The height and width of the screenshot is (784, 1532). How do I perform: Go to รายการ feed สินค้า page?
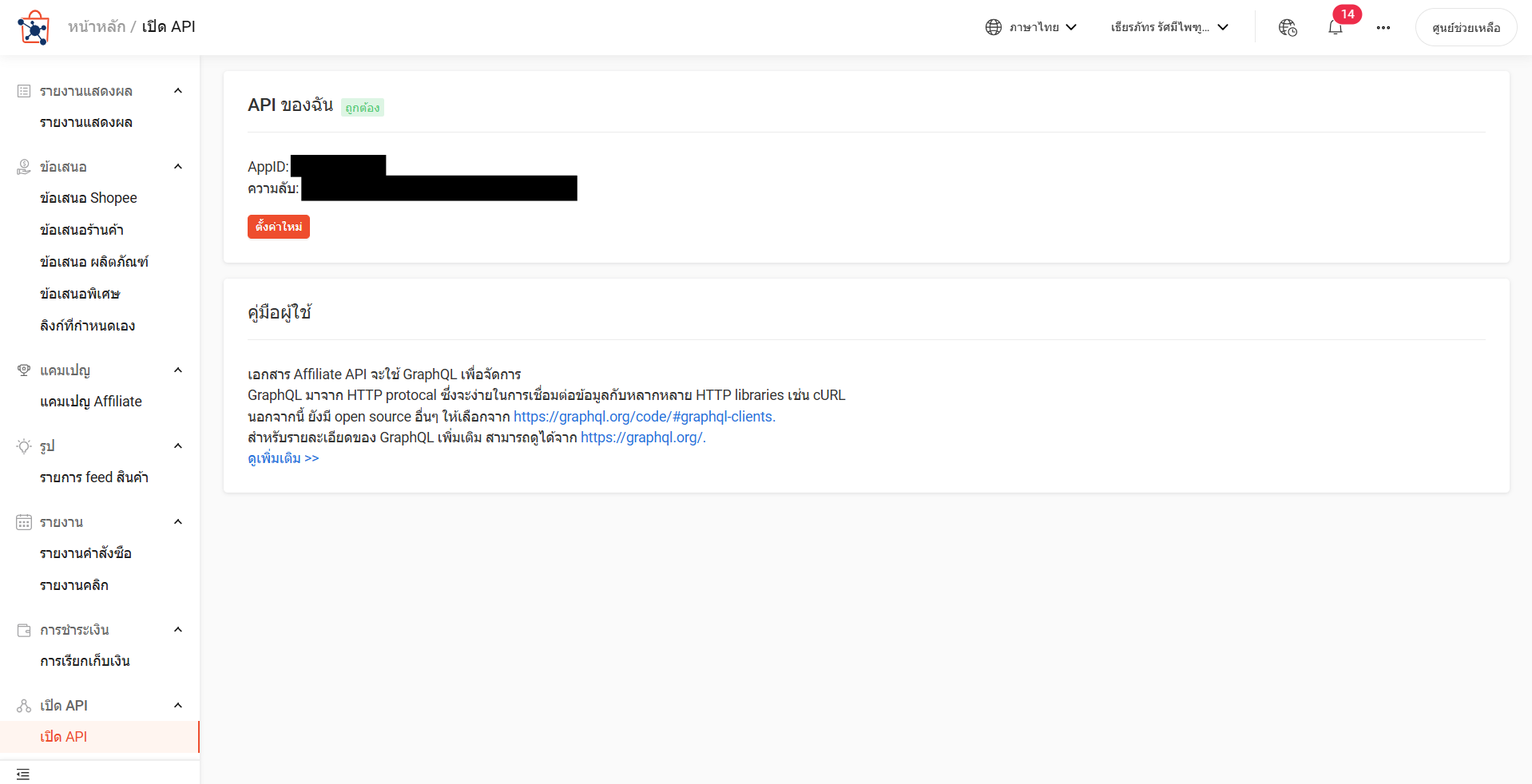[x=94, y=477]
